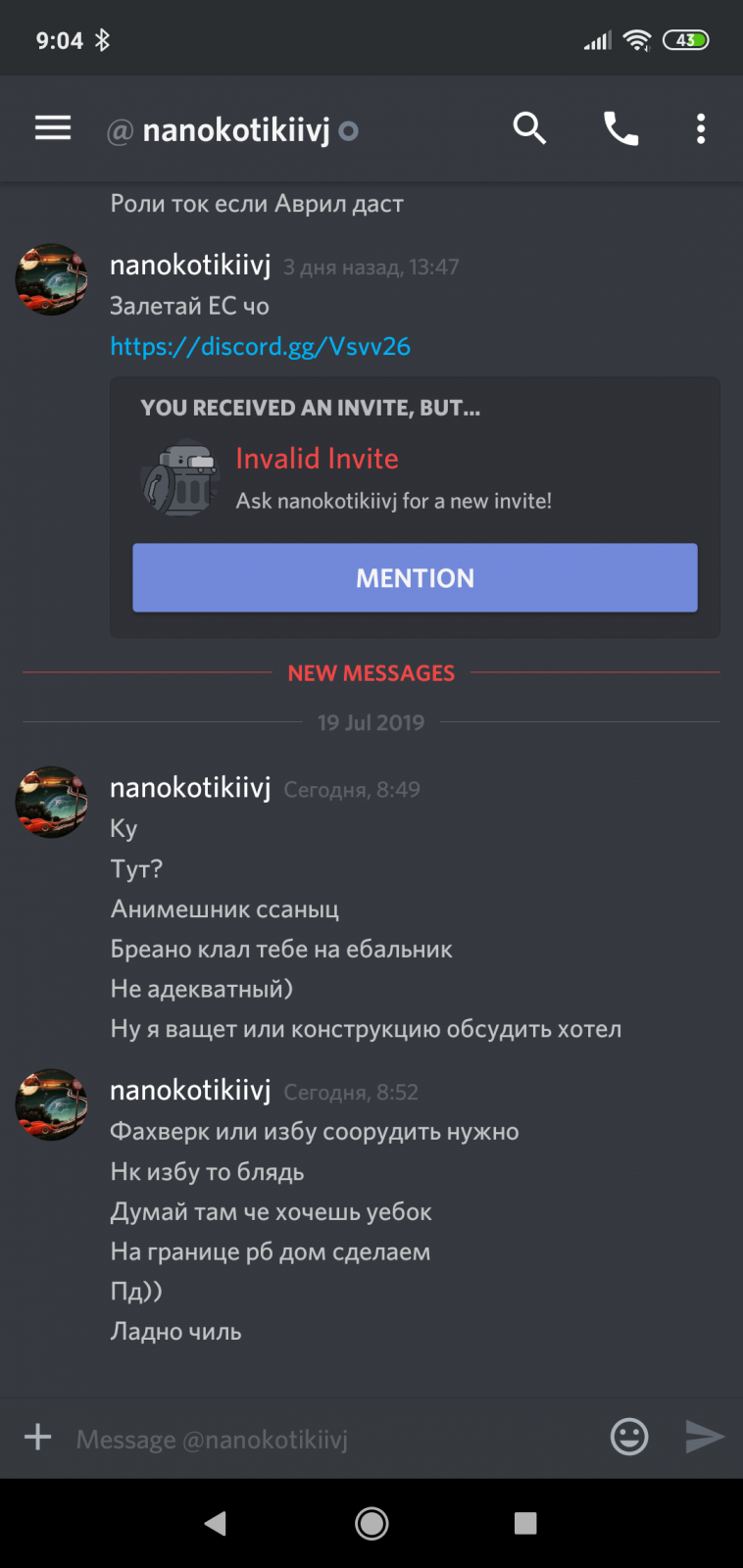Viewport: 743px width, 1568px height.
Task: Start a voice call with nanokotikiivj
Action: (x=620, y=128)
